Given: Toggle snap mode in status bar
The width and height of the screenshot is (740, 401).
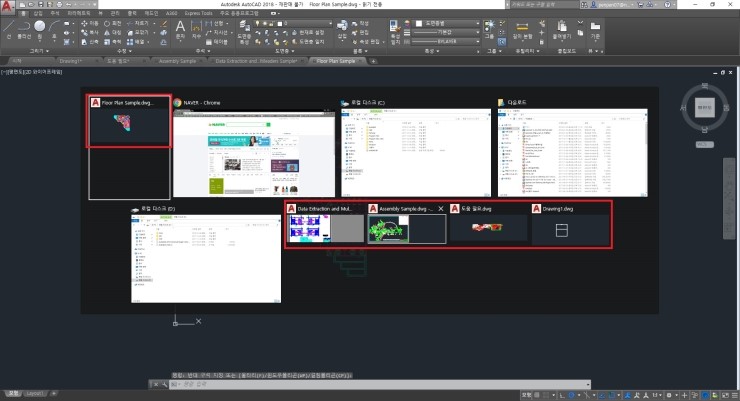Looking at the screenshot, I should (x=547, y=395).
